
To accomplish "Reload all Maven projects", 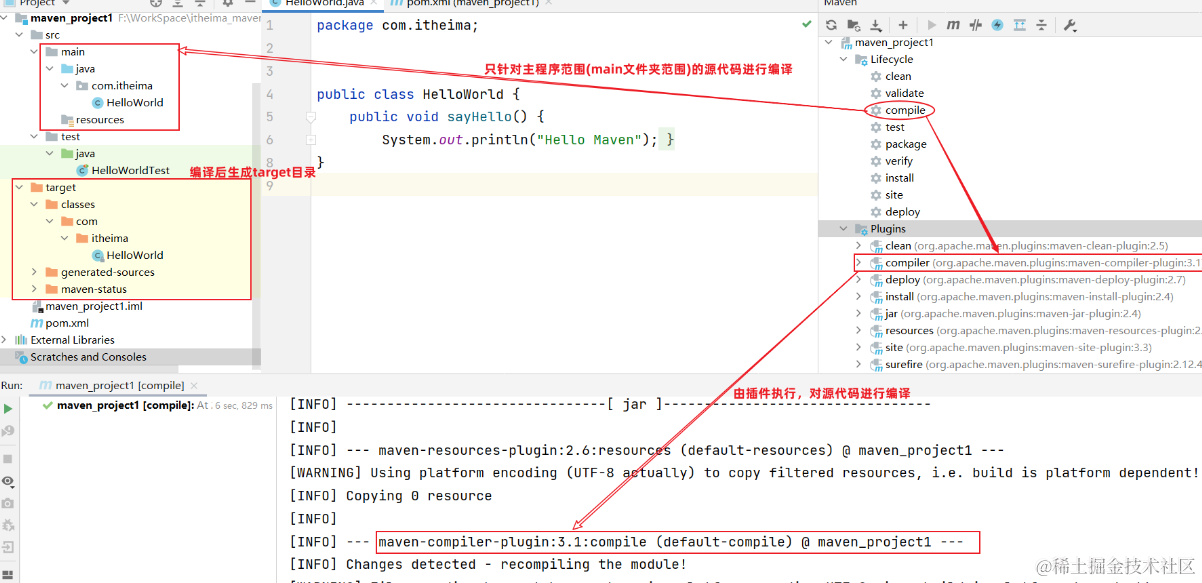I will pyautogui.click(x=829, y=25).
